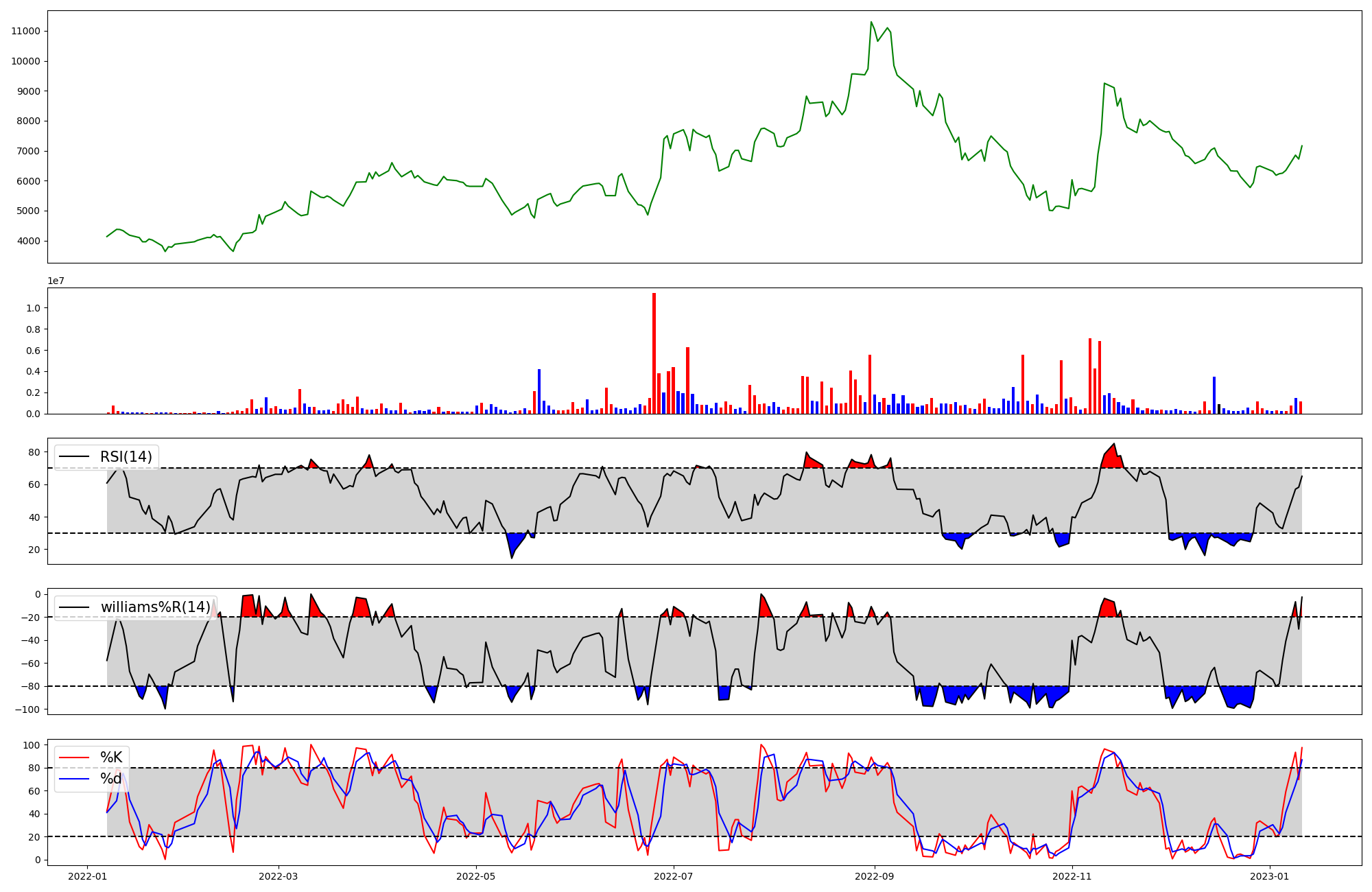Select the 2022-05 date tick label
Image resolution: width=1372 pixels, height=892 pixels.
pos(476,876)
